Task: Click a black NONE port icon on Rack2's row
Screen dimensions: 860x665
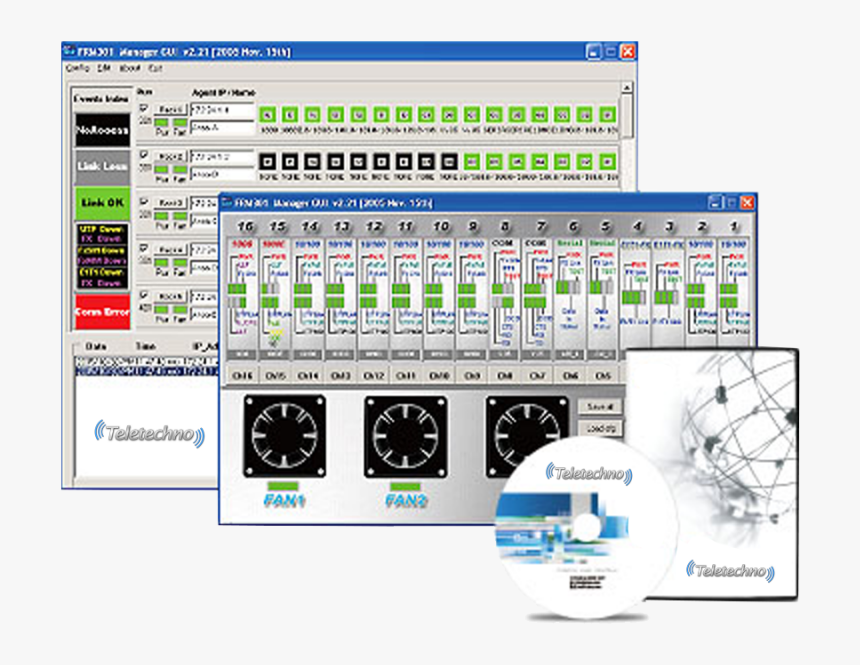Action: pos(266,160)
